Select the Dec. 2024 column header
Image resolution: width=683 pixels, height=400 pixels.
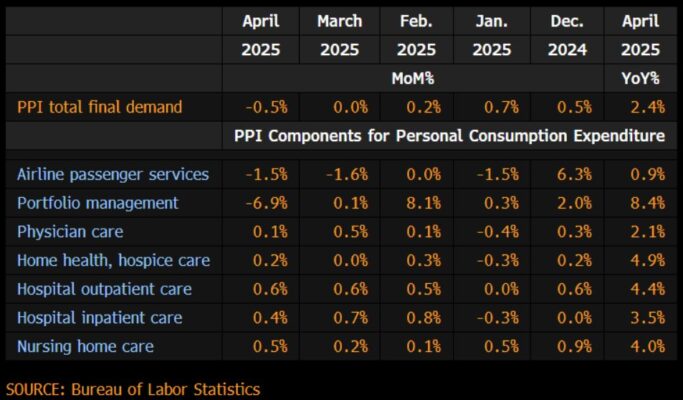click(x=567, y=34)
